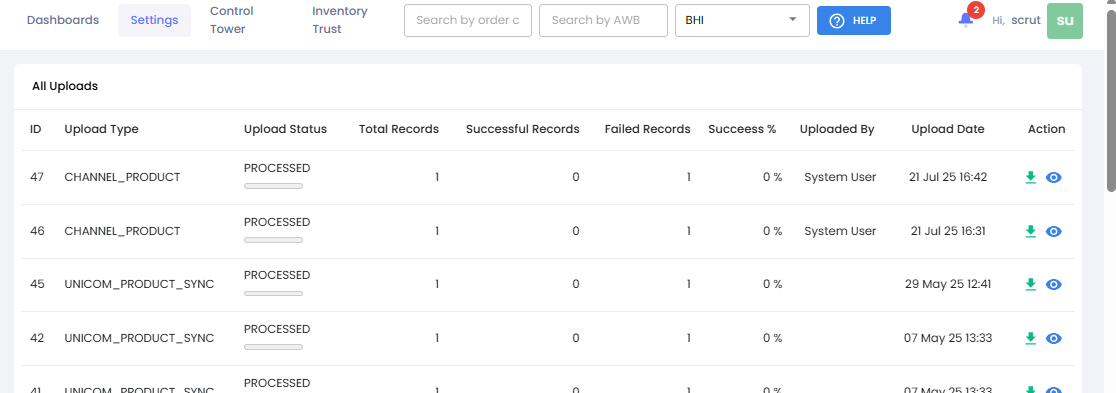Click the All Uploads heading
The image size is (1116, 393).
65,86
